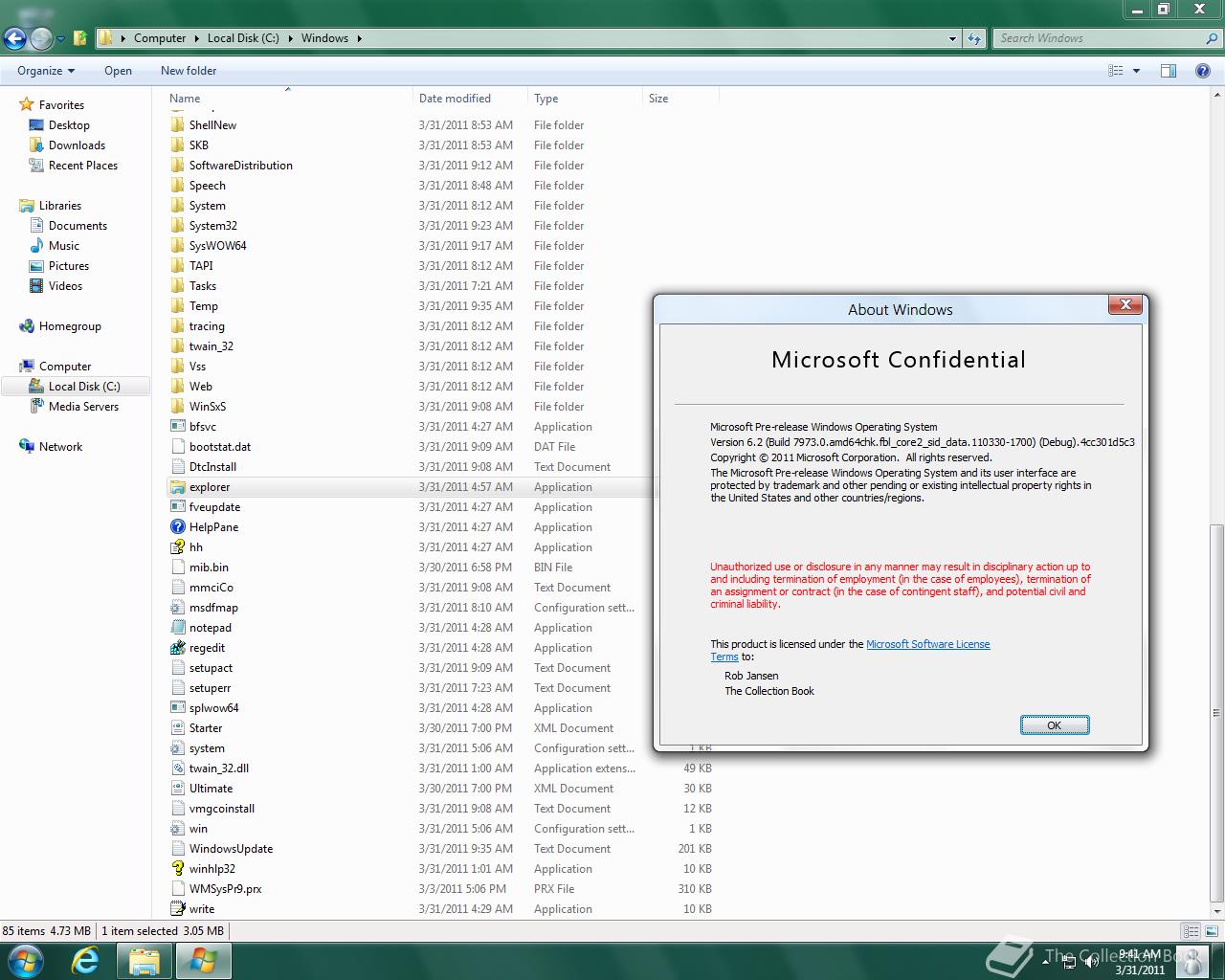
Task: Open Documents library
Action: coord(78,226)
